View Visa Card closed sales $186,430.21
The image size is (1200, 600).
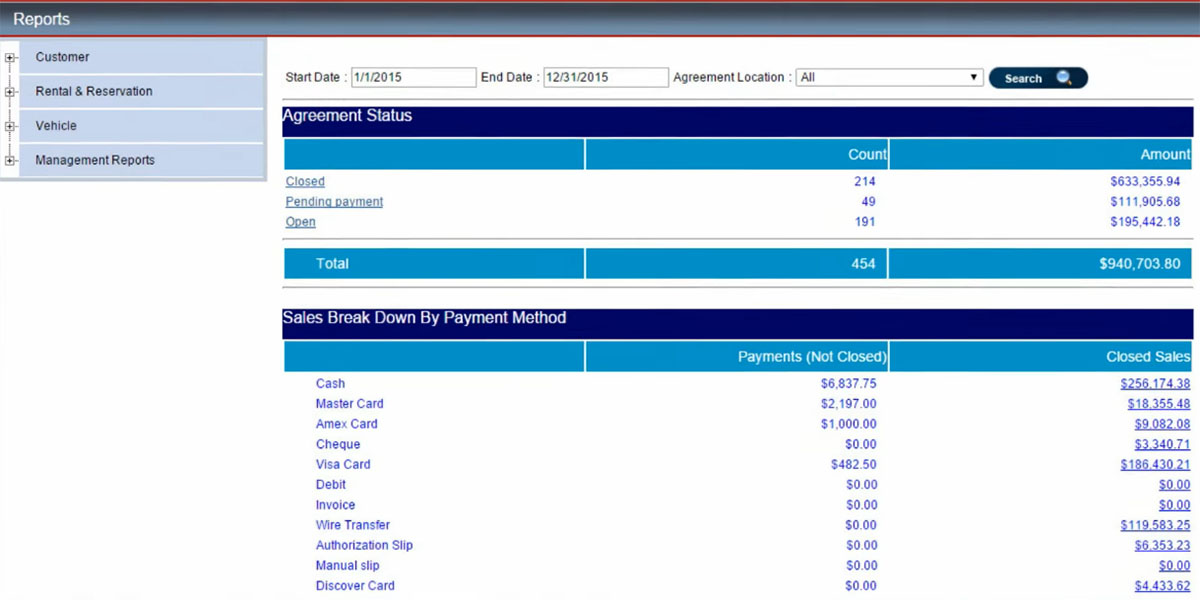click(1155, 465)
